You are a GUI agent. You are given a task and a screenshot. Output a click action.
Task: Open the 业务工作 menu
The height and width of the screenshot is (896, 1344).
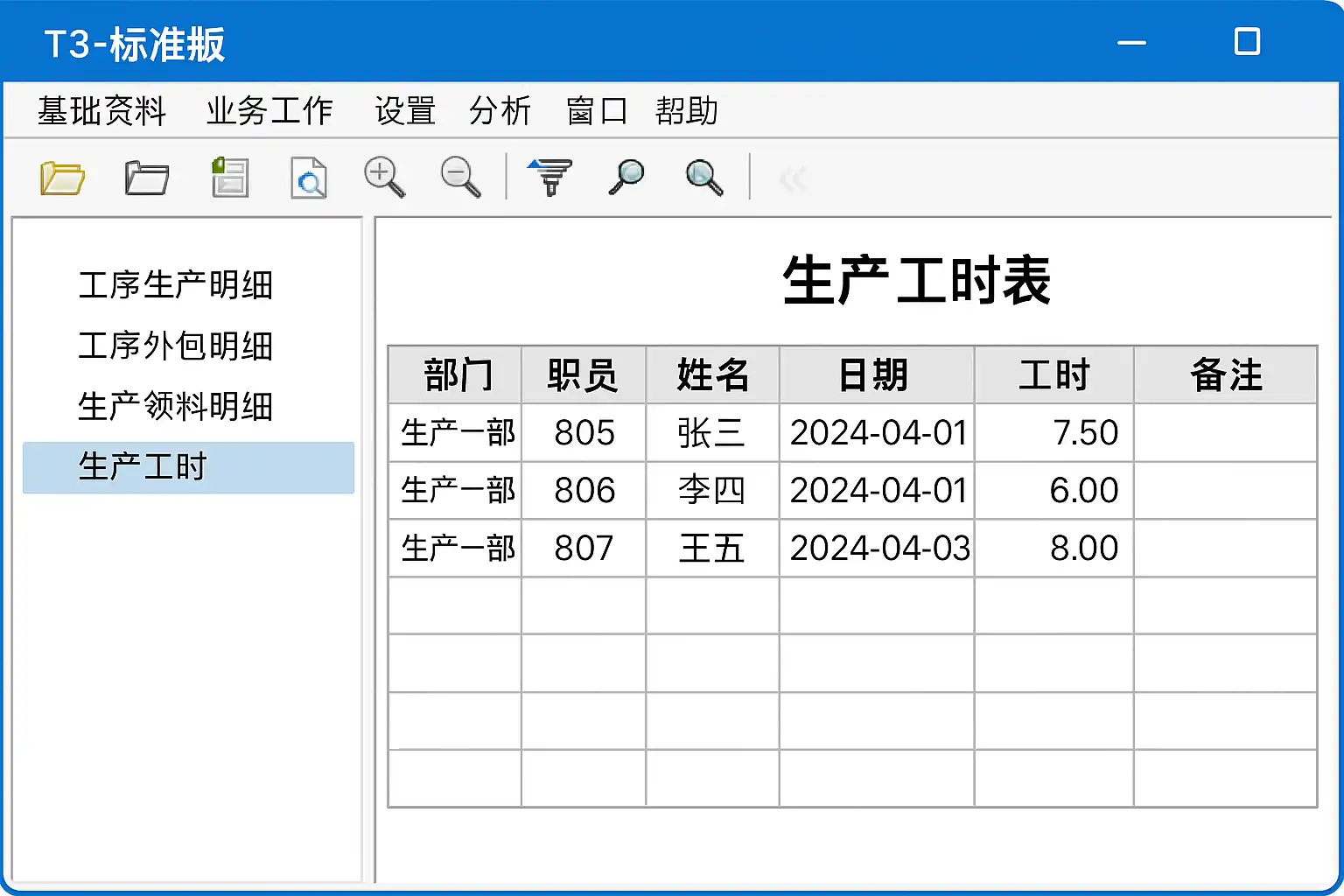coord(269,111)
